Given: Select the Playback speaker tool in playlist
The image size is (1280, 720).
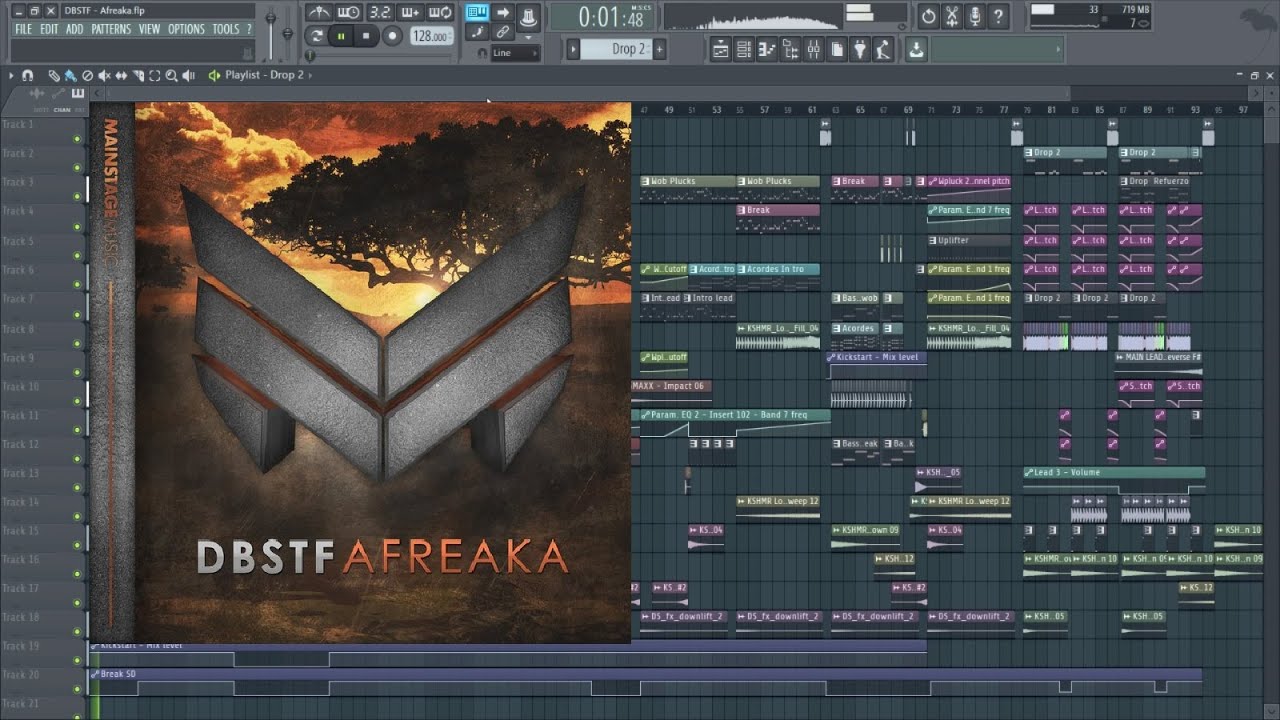Looking at the screenshot, I should pos(188,76).
